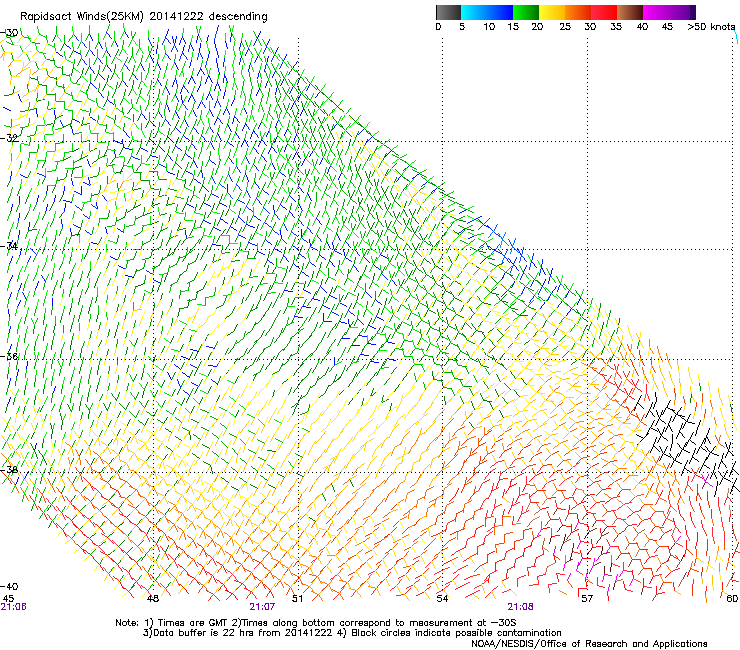Click the '-38' latitude axis label
740x650 pixels.
[9, 470]
